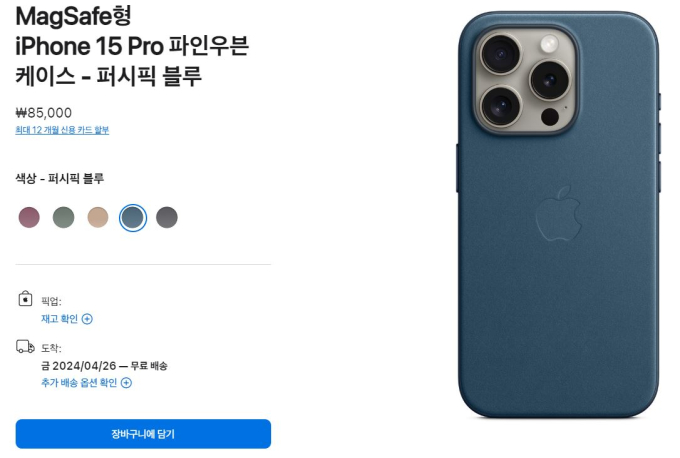This screenshot has height=458, width=680.
Task: Click the product title MagSafe형 iPhone 15 Pro
Action: click(132, 46)
